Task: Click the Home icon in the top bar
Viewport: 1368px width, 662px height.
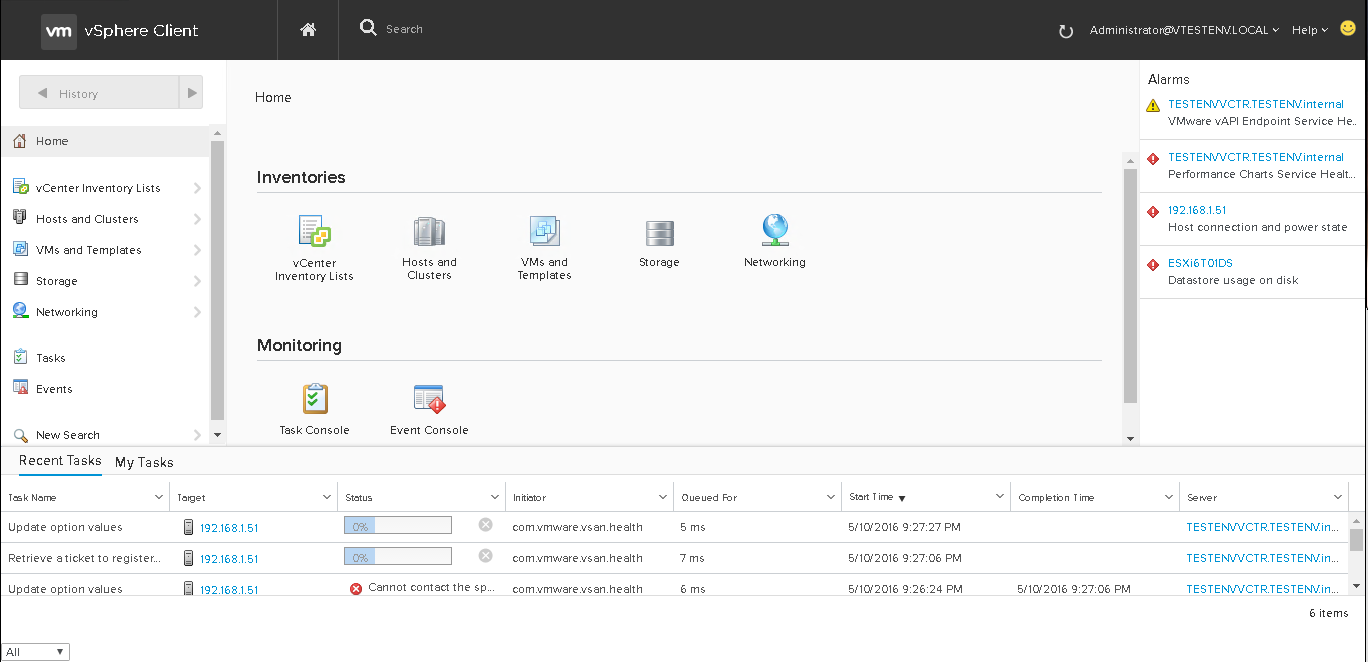Action: [x=307, y=30]
